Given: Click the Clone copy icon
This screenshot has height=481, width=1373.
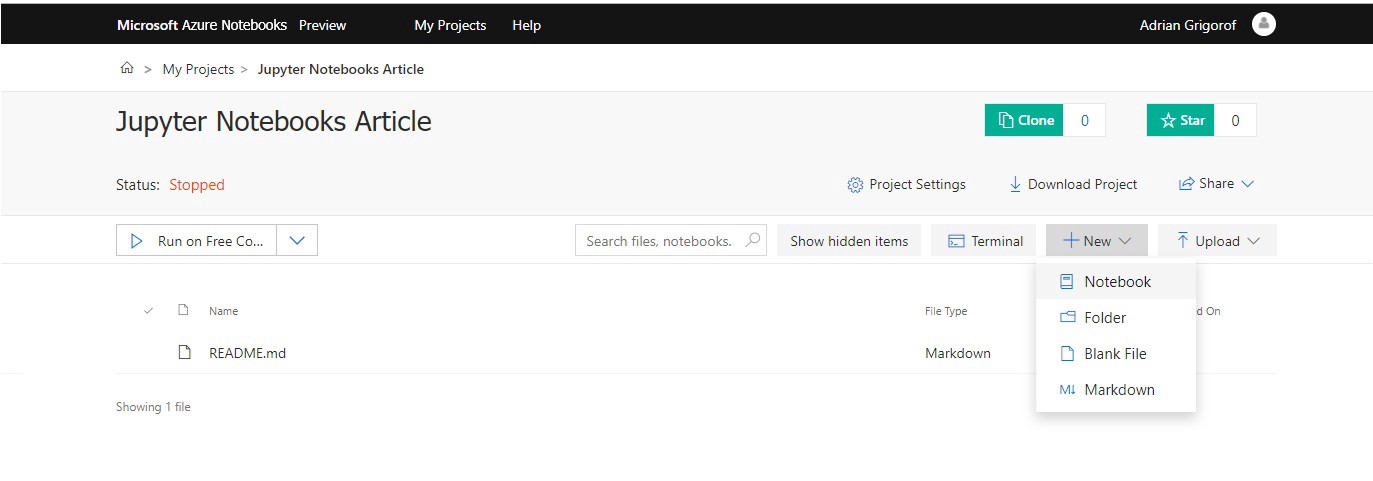Looking at the screenshot, I should pyautogui.click(x=1006, y=120).
